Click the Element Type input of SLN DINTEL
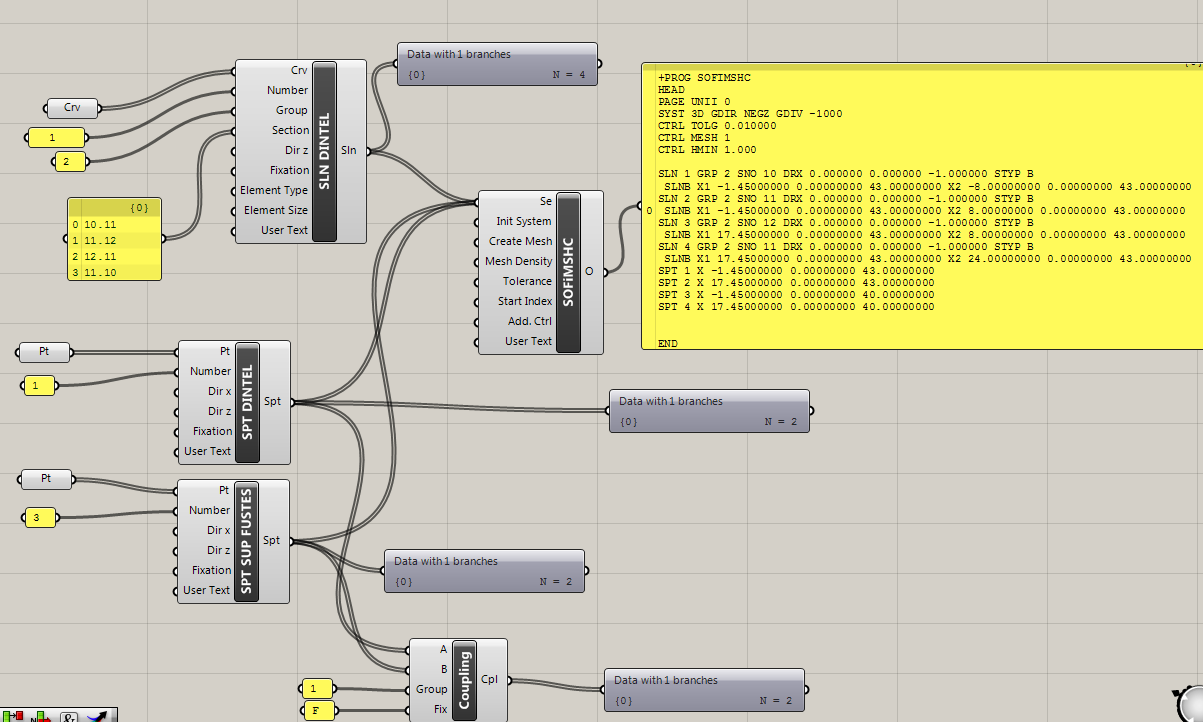The width and height of the screenshot is (1203, 722). pyautogui.click(x=274, y=190)
